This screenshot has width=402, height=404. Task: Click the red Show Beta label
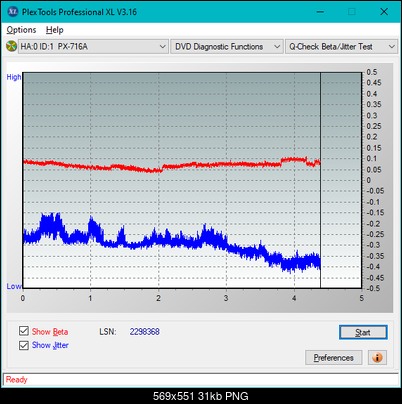point(50,332)
